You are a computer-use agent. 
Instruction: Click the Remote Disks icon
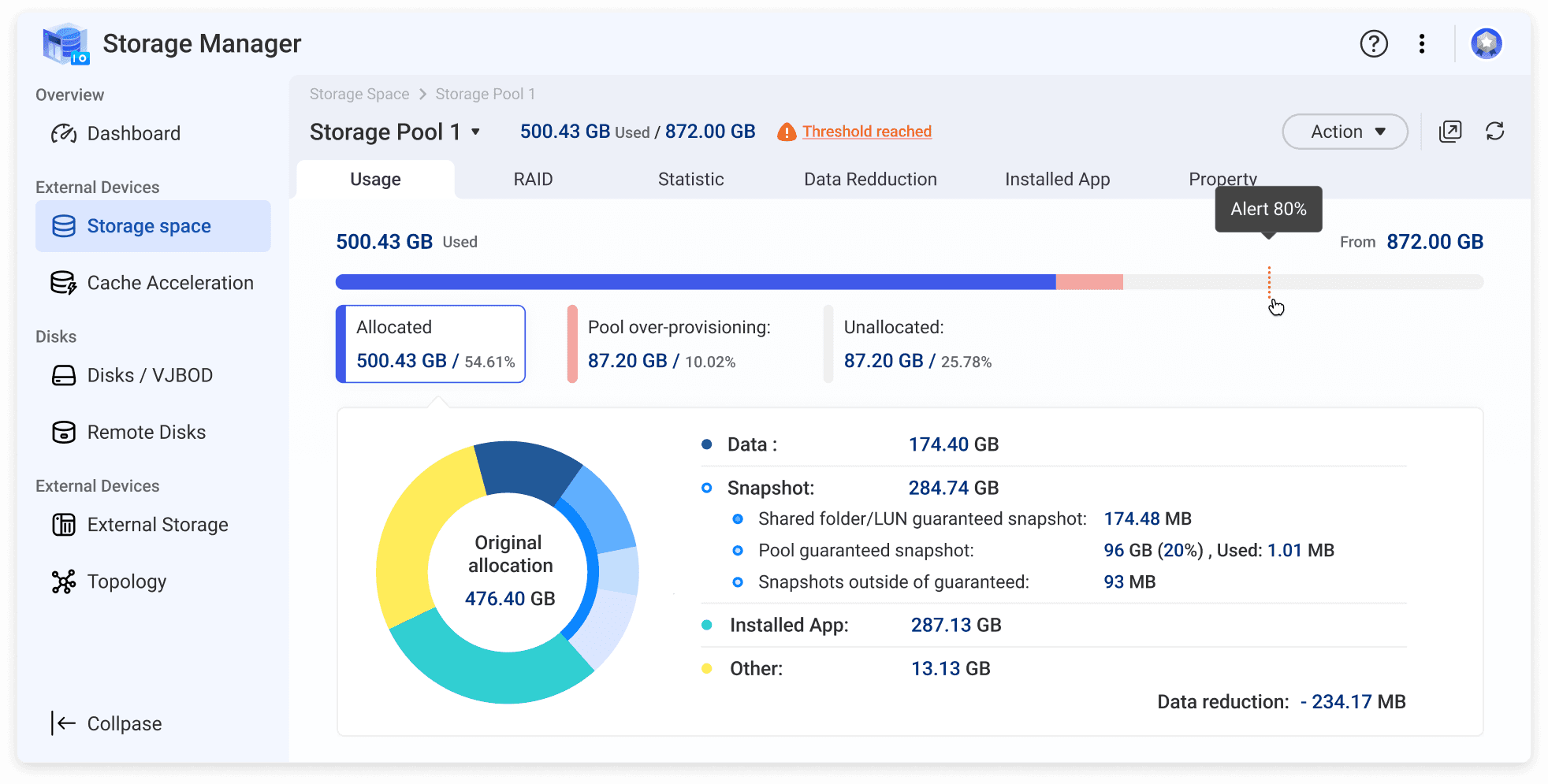64,432
